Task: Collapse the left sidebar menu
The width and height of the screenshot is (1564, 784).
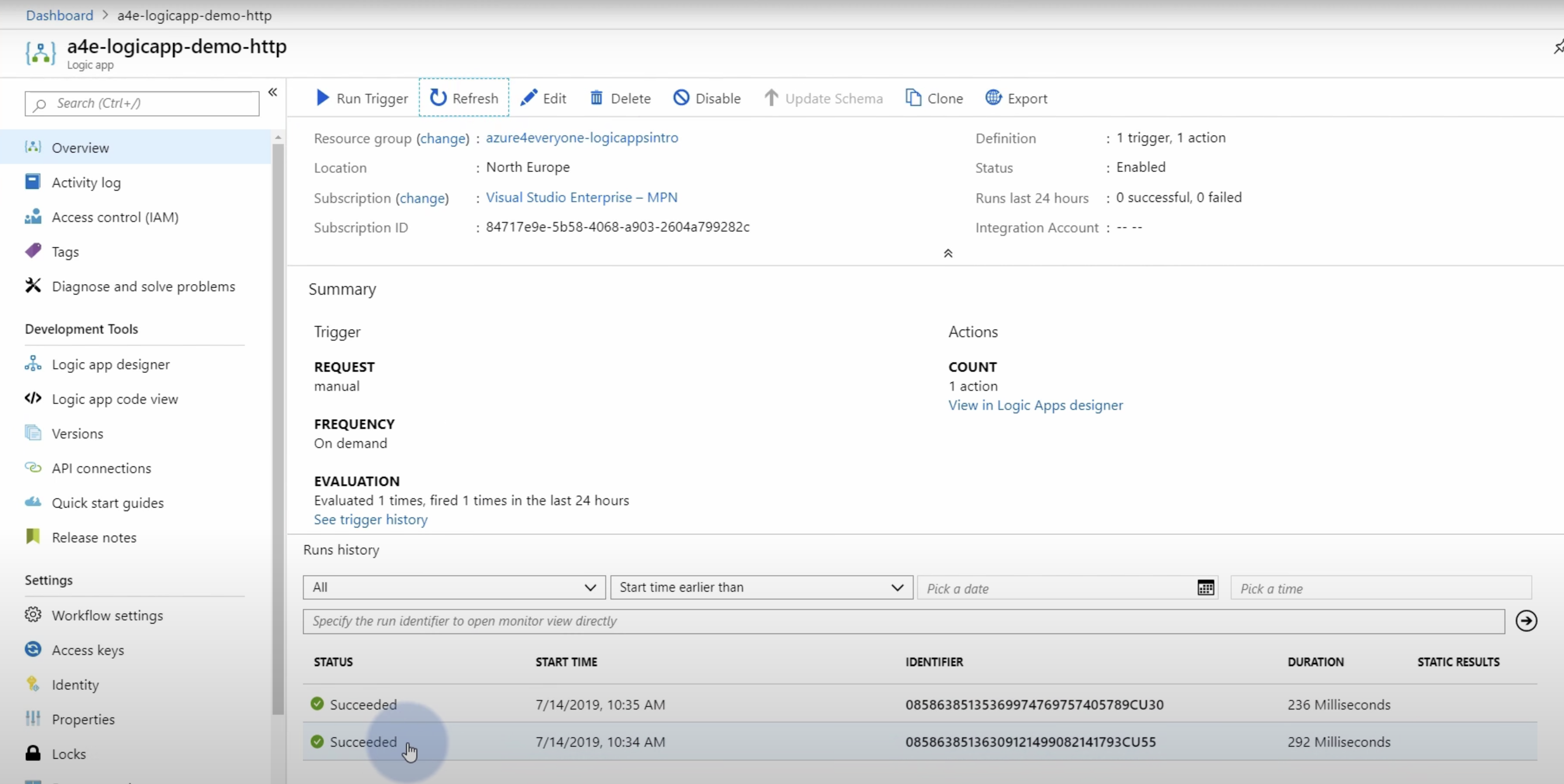Action: coord(273,92)
